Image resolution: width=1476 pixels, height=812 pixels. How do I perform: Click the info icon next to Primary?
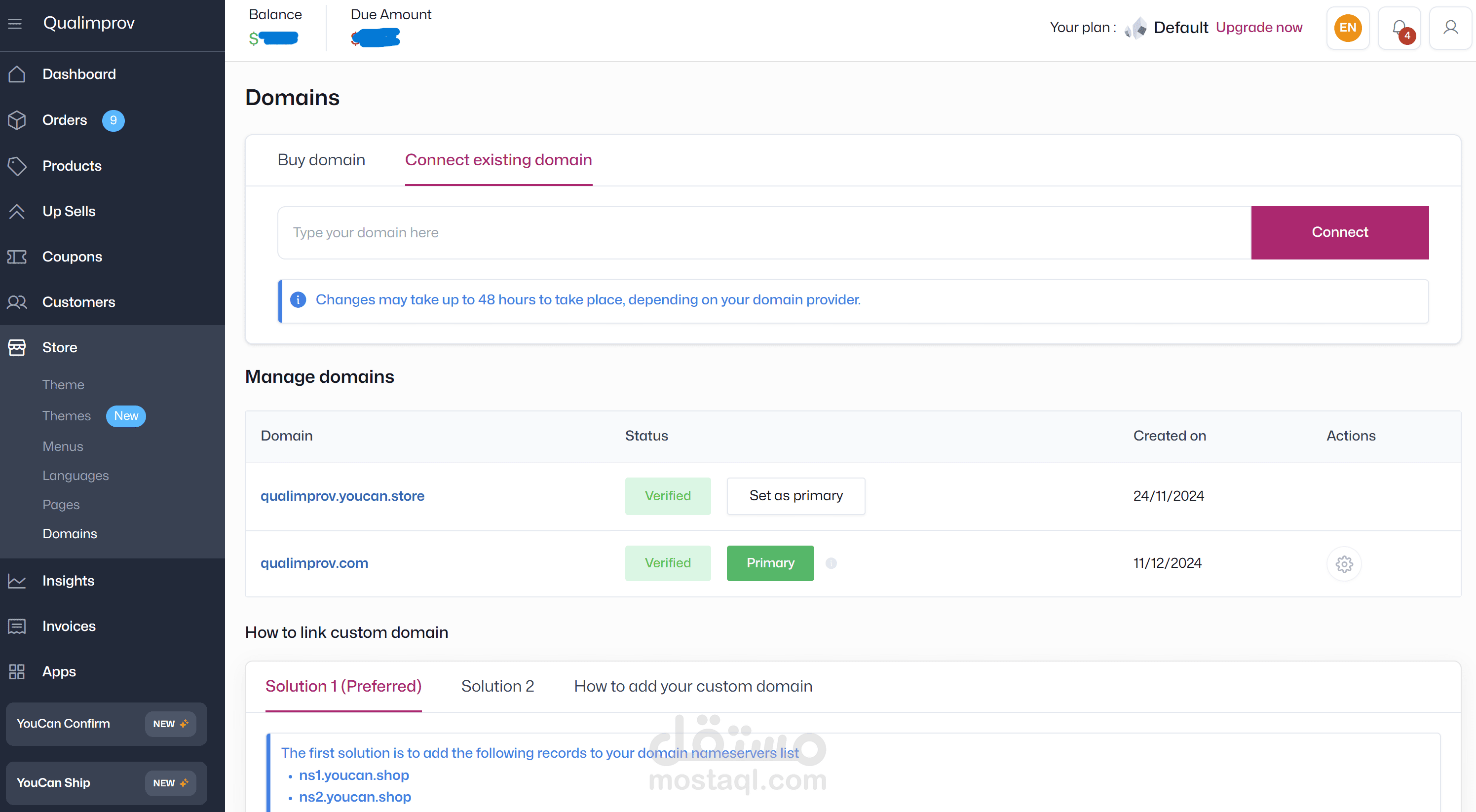coord(831,563)
